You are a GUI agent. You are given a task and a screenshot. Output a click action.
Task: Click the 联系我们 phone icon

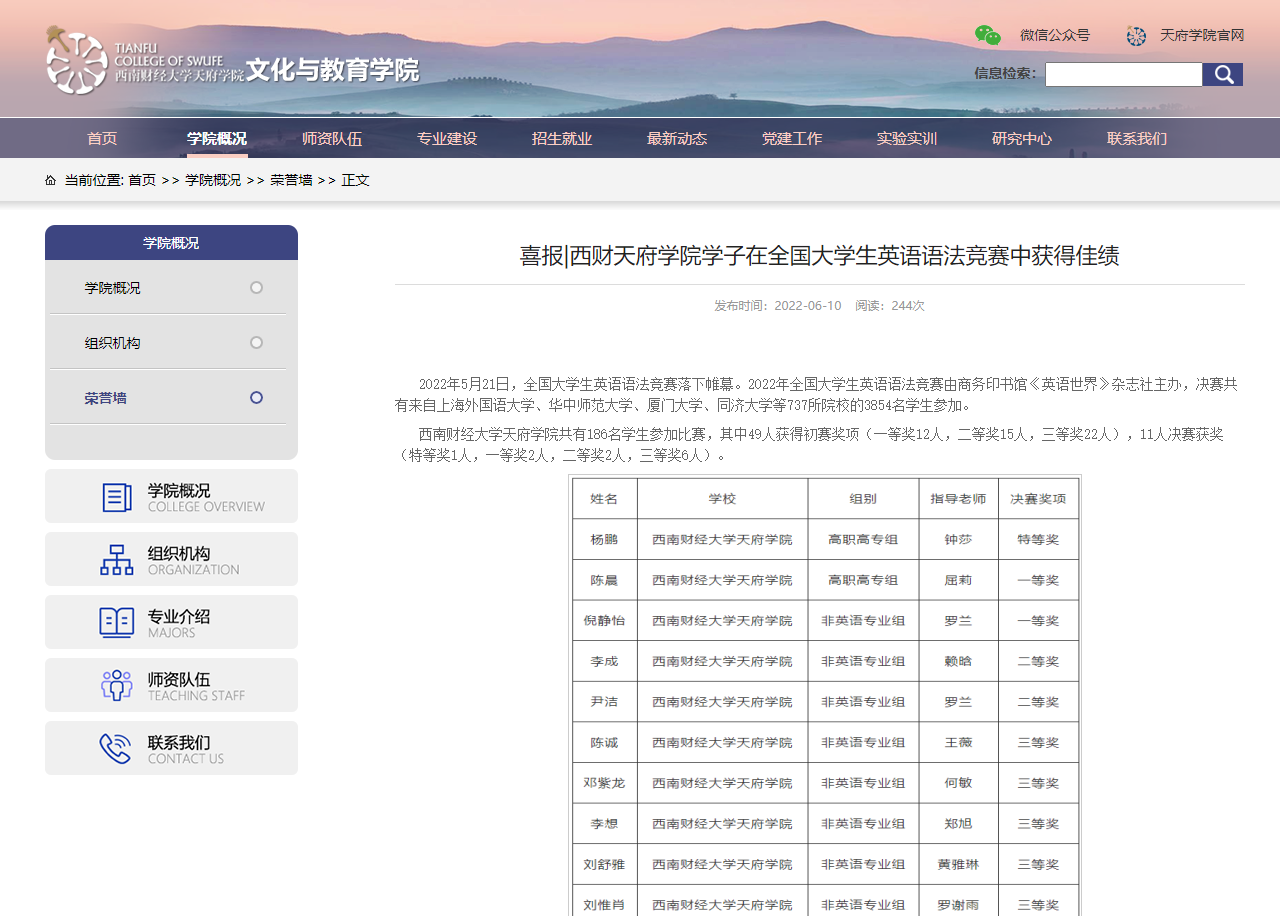point(116,749)
